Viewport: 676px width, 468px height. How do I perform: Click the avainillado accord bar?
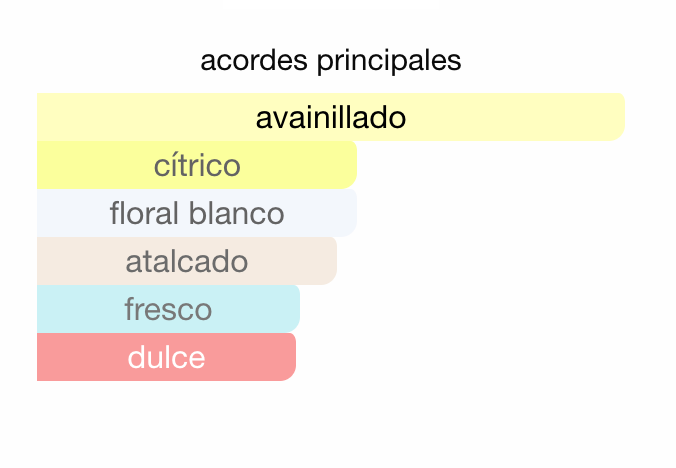coord(331,117)
